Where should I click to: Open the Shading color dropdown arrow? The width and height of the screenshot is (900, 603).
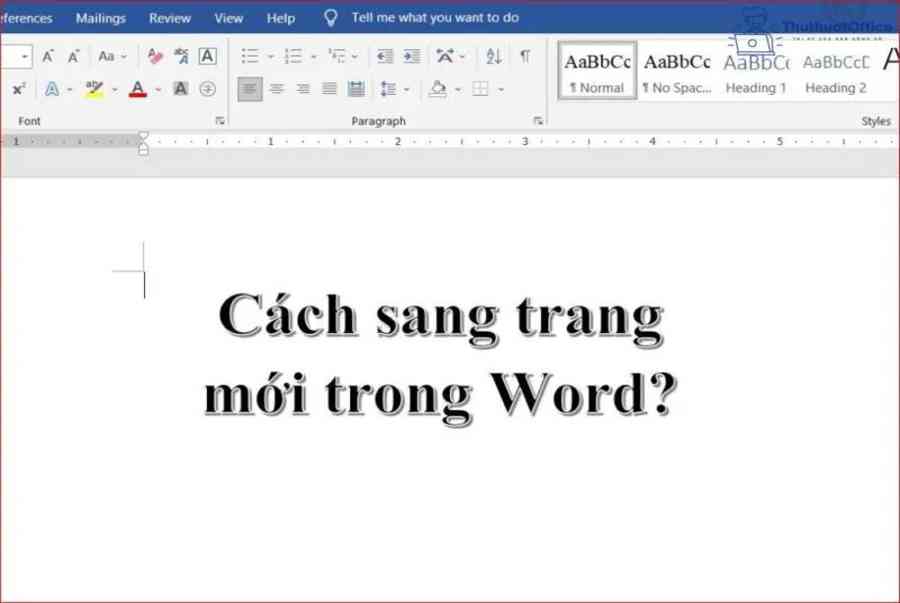tap(458, 90)
